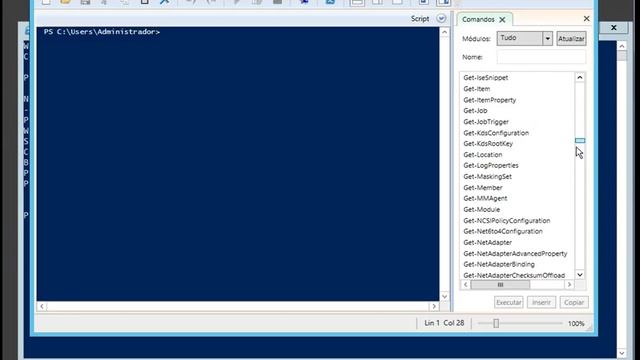The width and height of the screenshot is (640, 360).
Task: Select Get-NetAdapter command
Action: [x=487, y=242]
